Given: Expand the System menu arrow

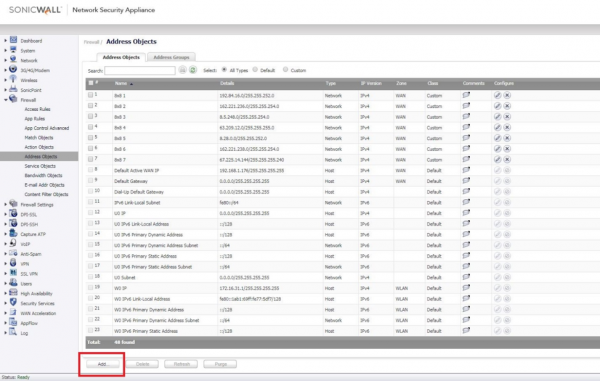Looking at the screenshot, I should tap(5, 50).
